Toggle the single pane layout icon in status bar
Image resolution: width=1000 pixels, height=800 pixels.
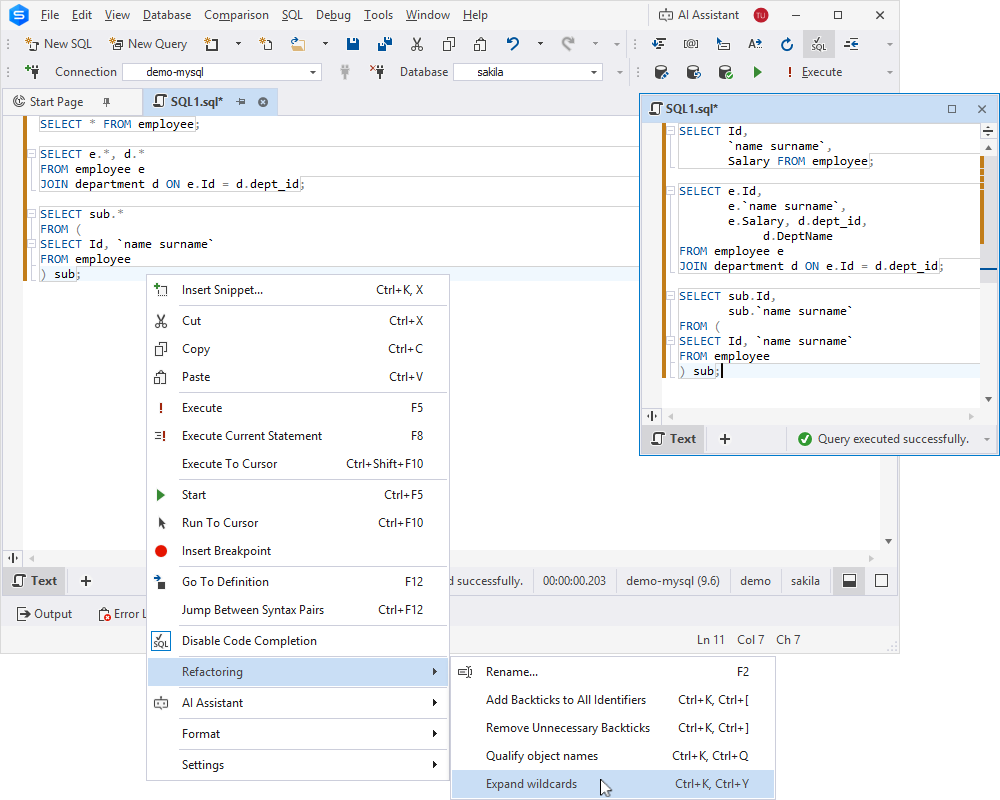tap(881, 581)
